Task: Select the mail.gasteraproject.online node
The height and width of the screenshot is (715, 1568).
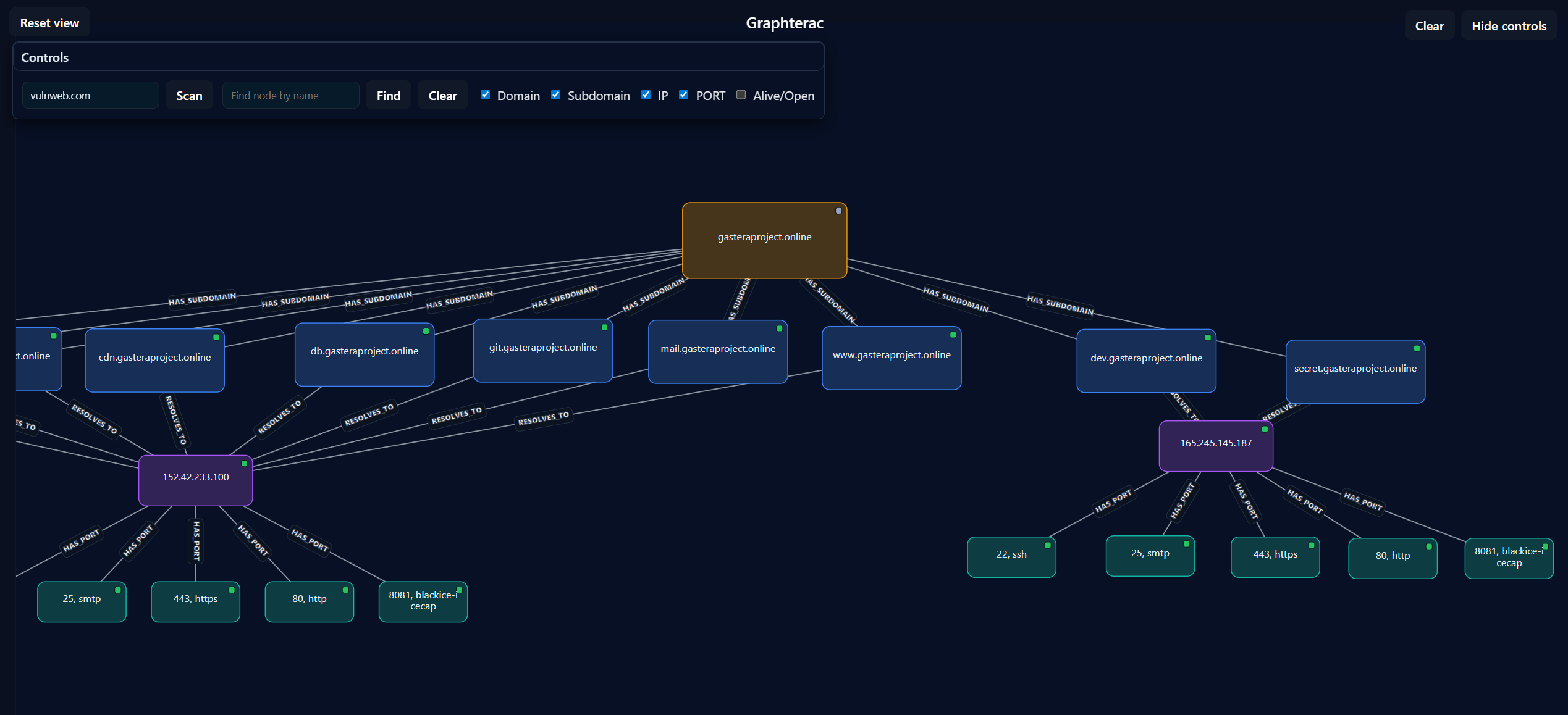Action: click(x=717, y=351)
